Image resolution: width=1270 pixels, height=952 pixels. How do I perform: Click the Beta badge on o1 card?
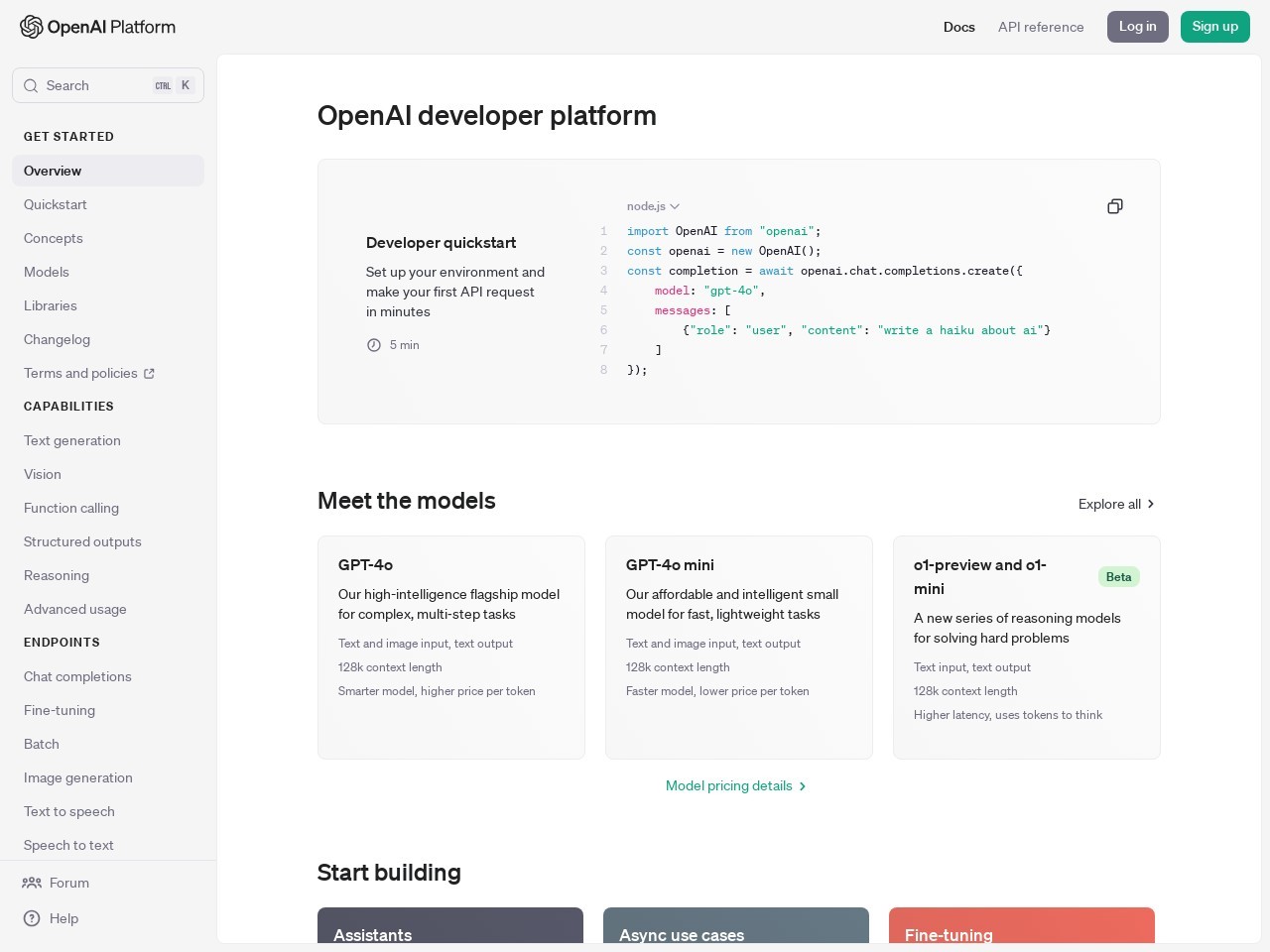(x=1119, y=577)
